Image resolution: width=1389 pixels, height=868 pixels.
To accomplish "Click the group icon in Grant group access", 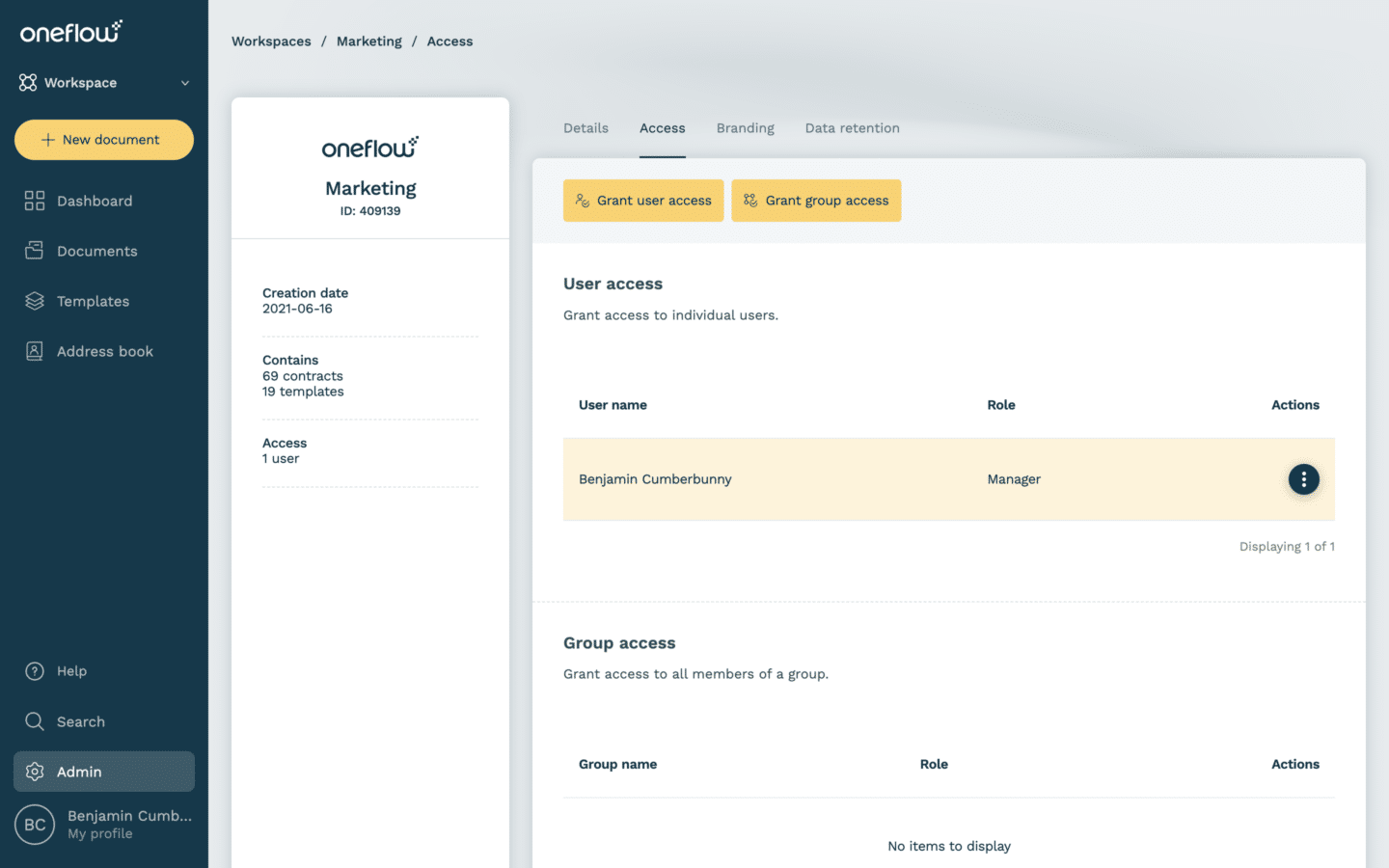I will 750,201.
